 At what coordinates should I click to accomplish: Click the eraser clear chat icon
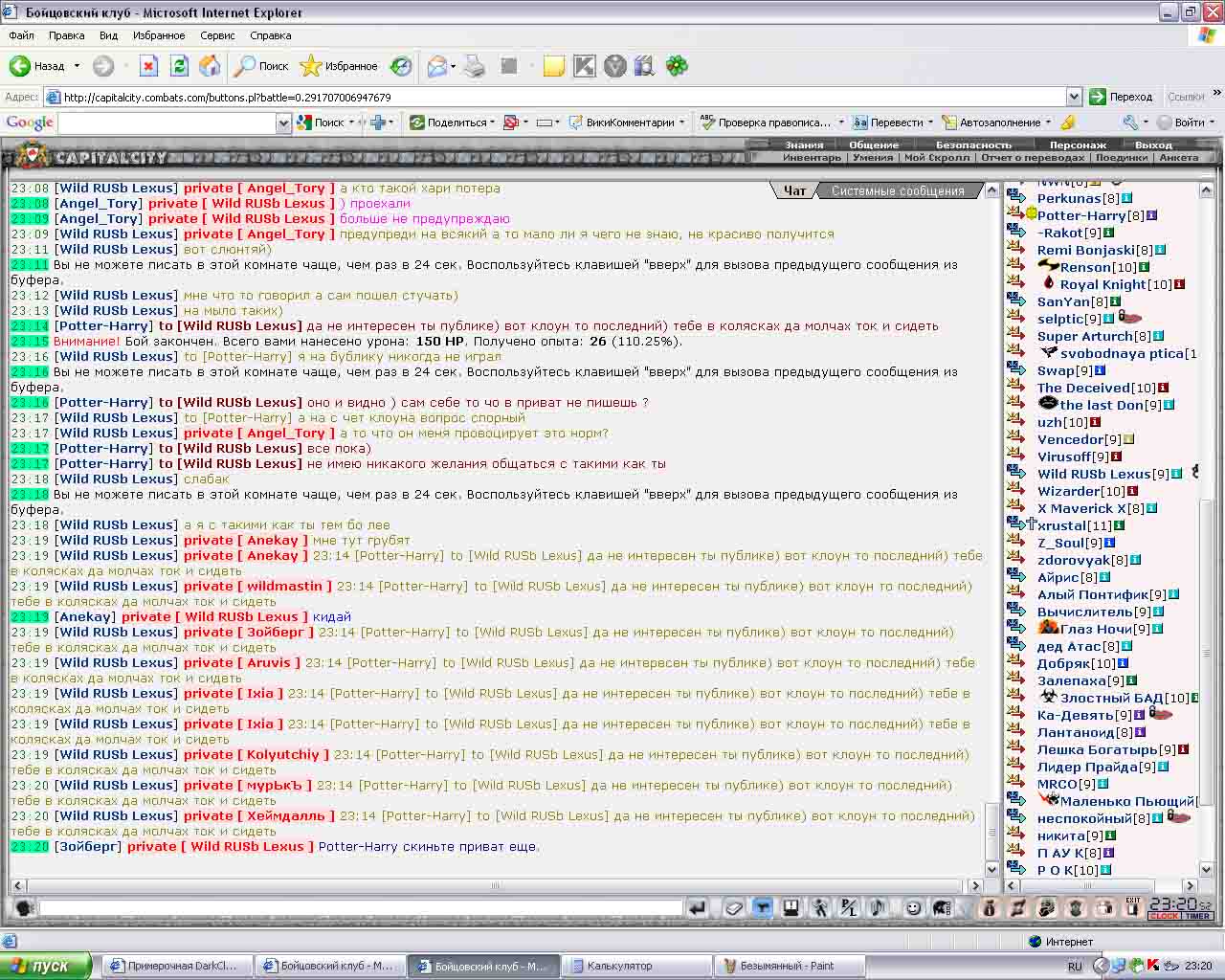(x=734, y=907)
